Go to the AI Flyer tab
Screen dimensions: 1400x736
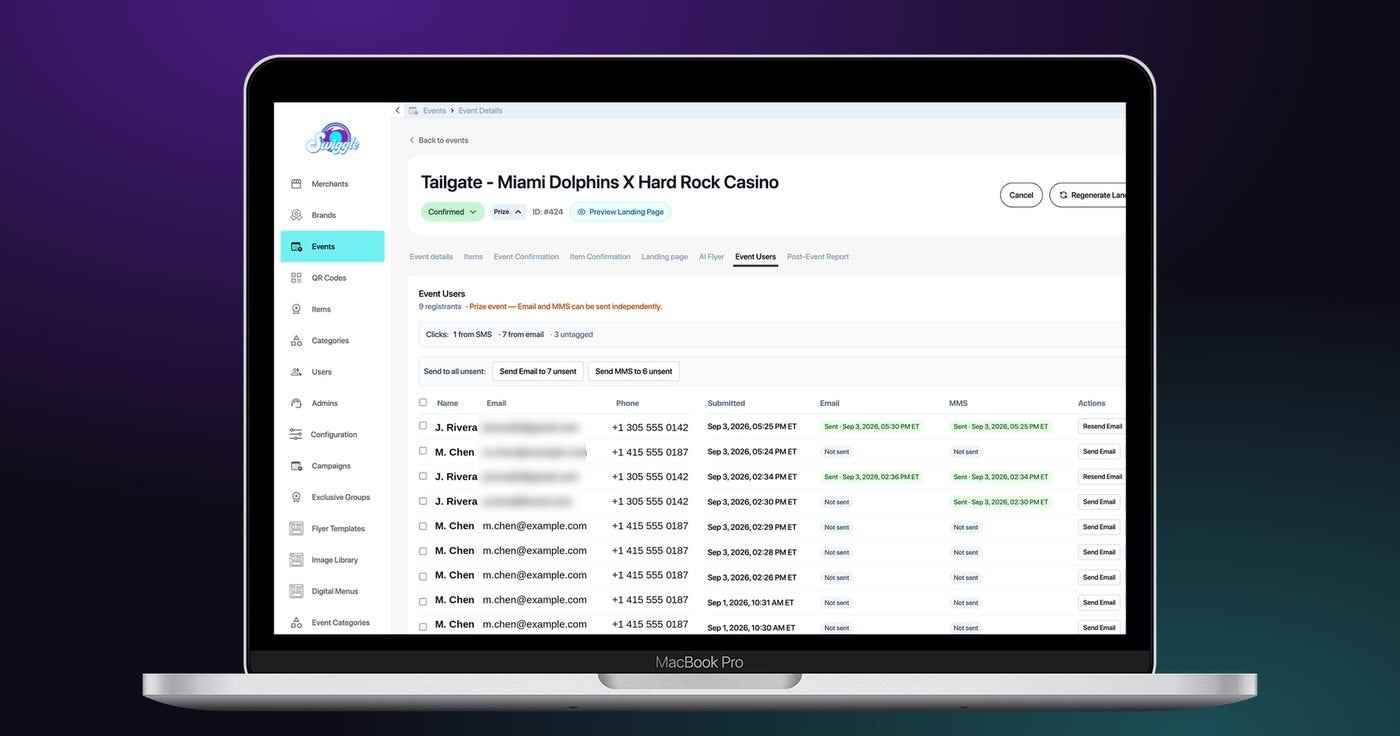711,257
